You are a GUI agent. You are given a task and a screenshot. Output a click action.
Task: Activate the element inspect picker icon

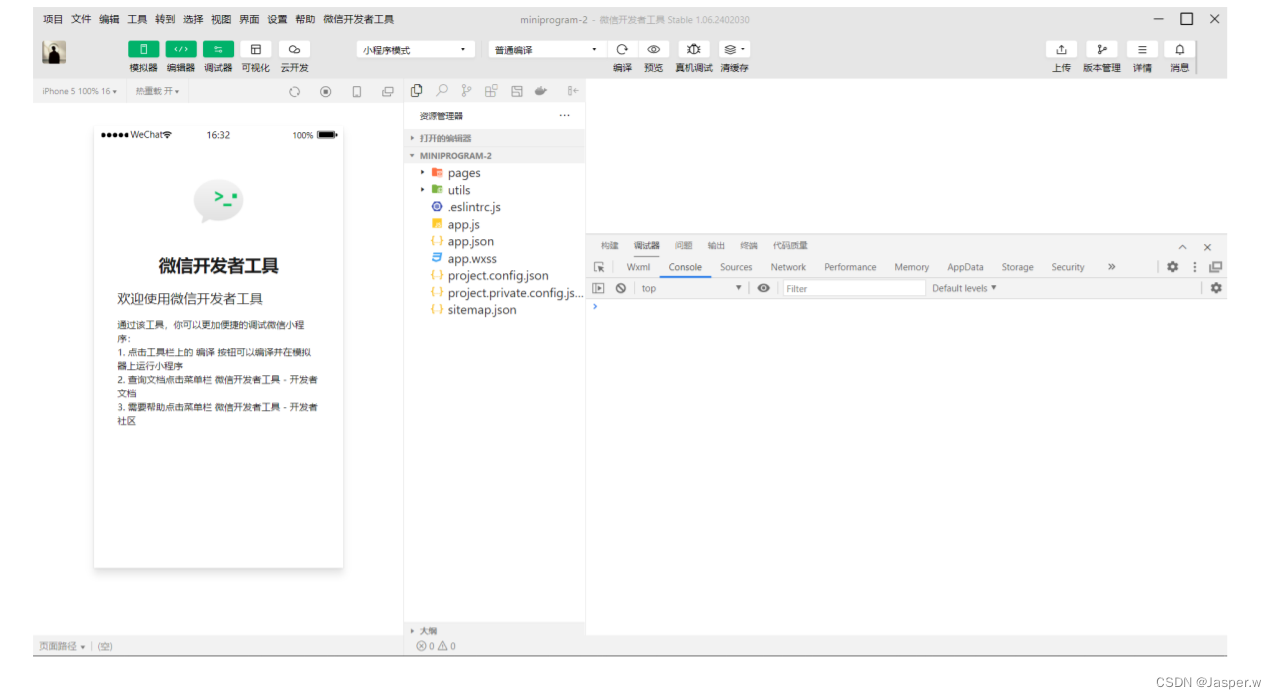coord(599,267)
